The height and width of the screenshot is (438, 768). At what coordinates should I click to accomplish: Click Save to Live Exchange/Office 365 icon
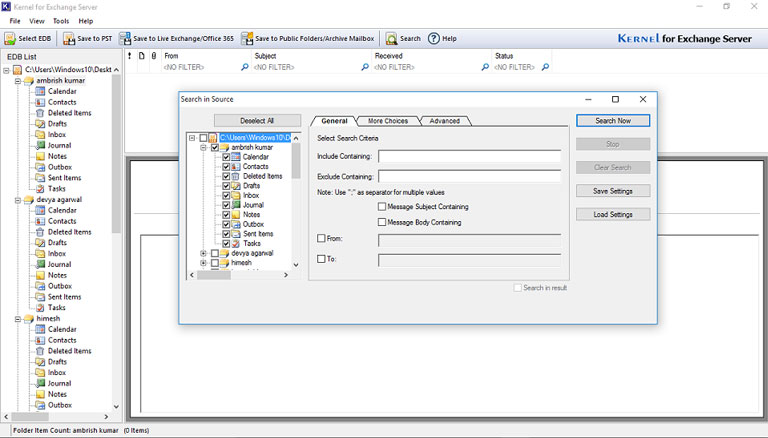125,39
